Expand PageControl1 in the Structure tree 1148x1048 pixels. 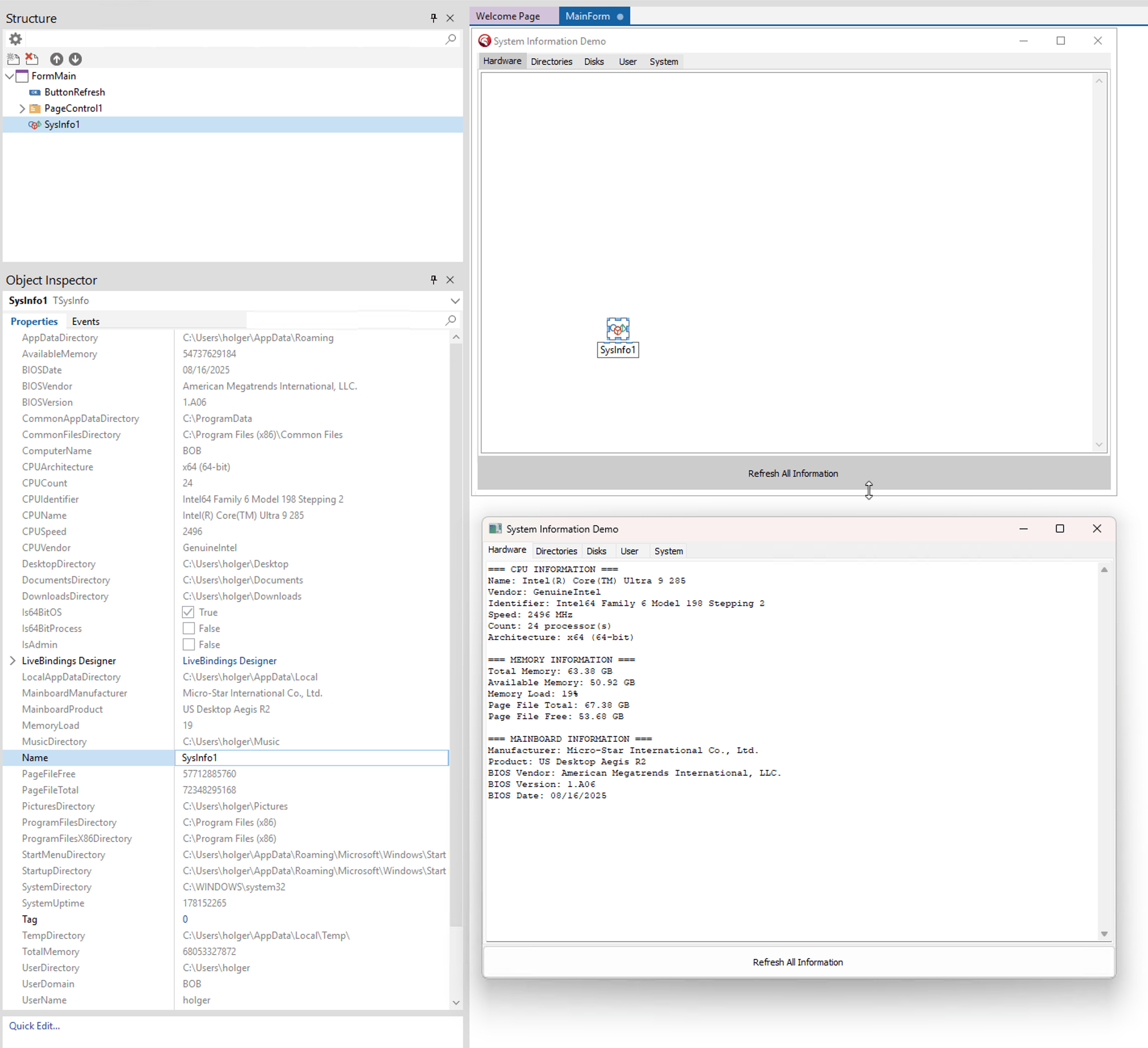(x=22, y=108)
